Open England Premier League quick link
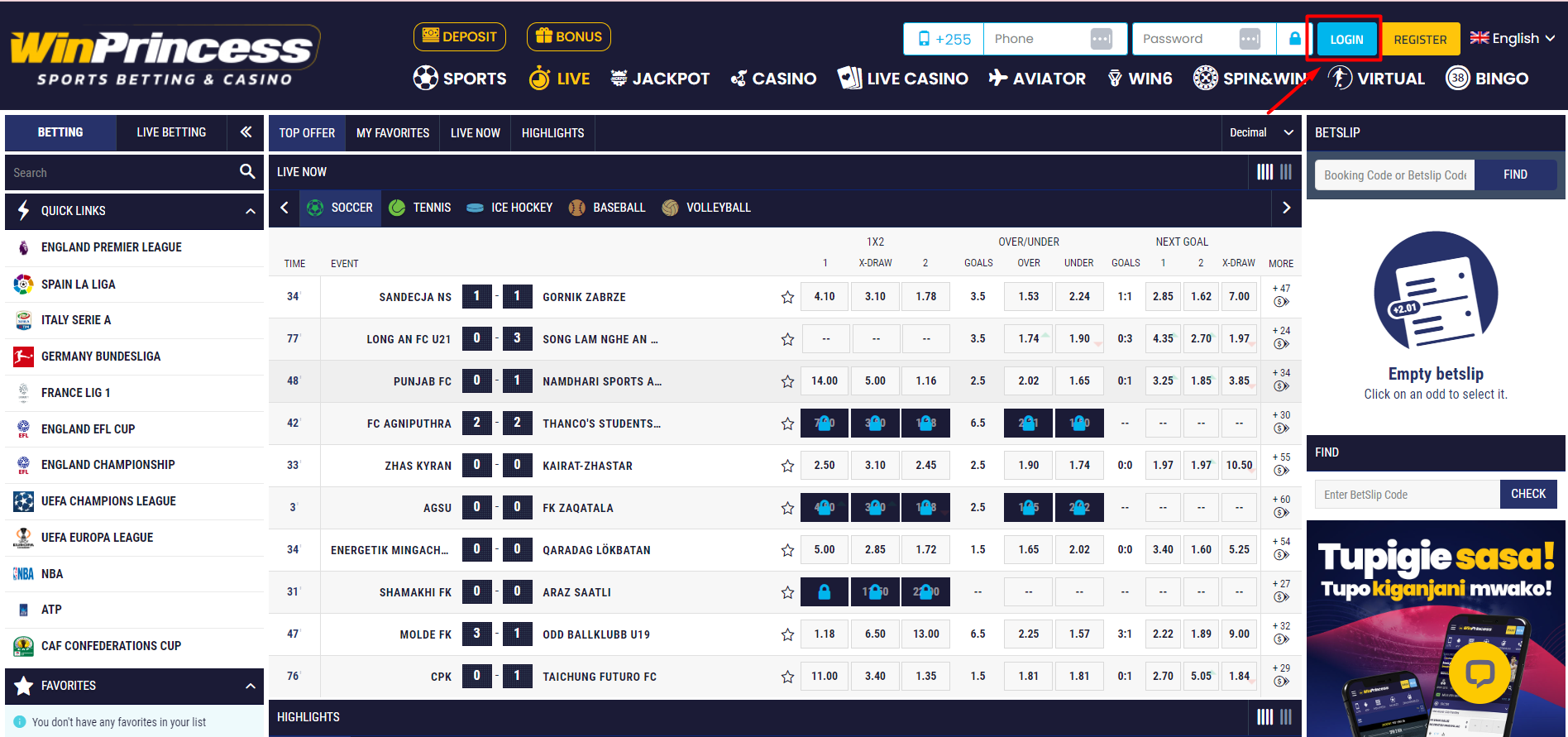The height and width of the screenshot is (737, 1568). coord(134,247)
